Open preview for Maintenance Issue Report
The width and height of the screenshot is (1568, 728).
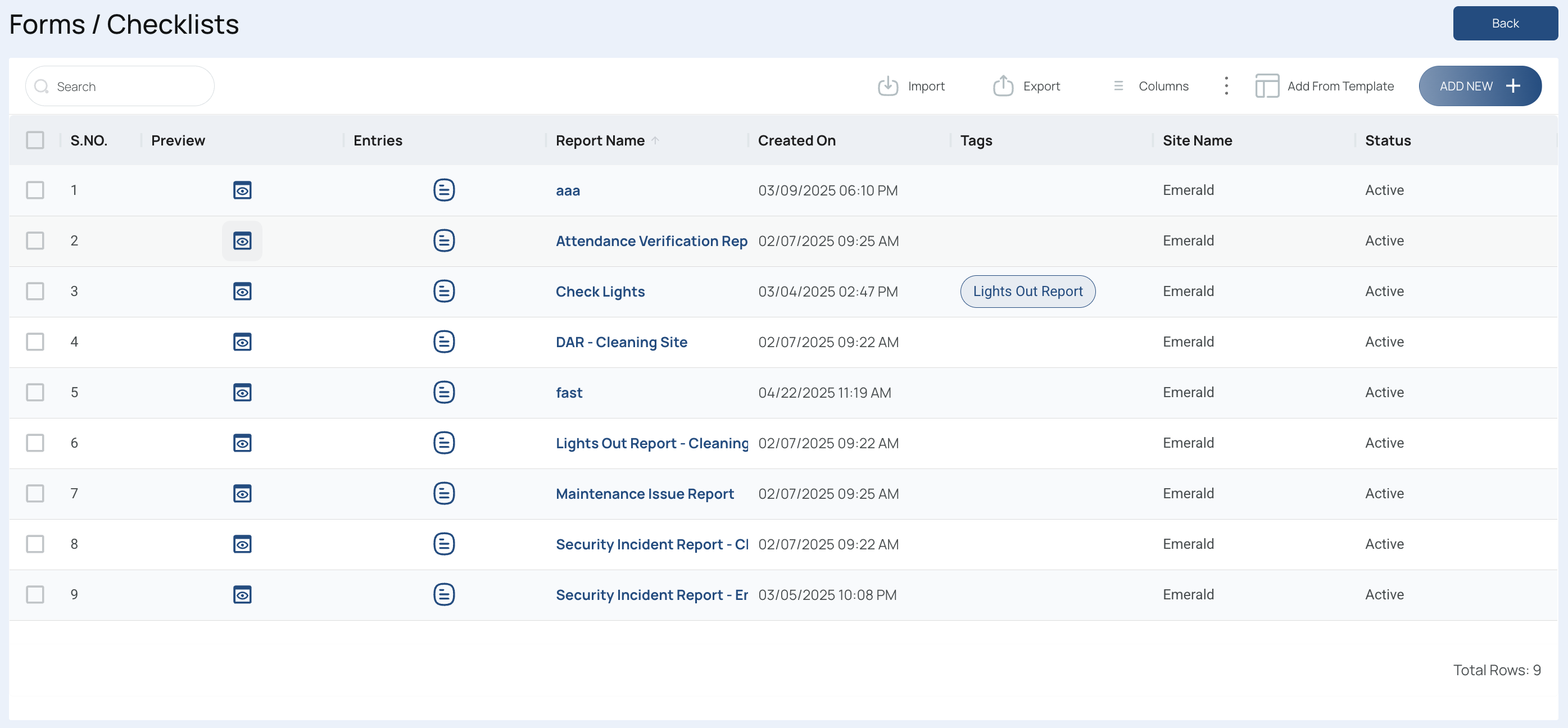242,493
